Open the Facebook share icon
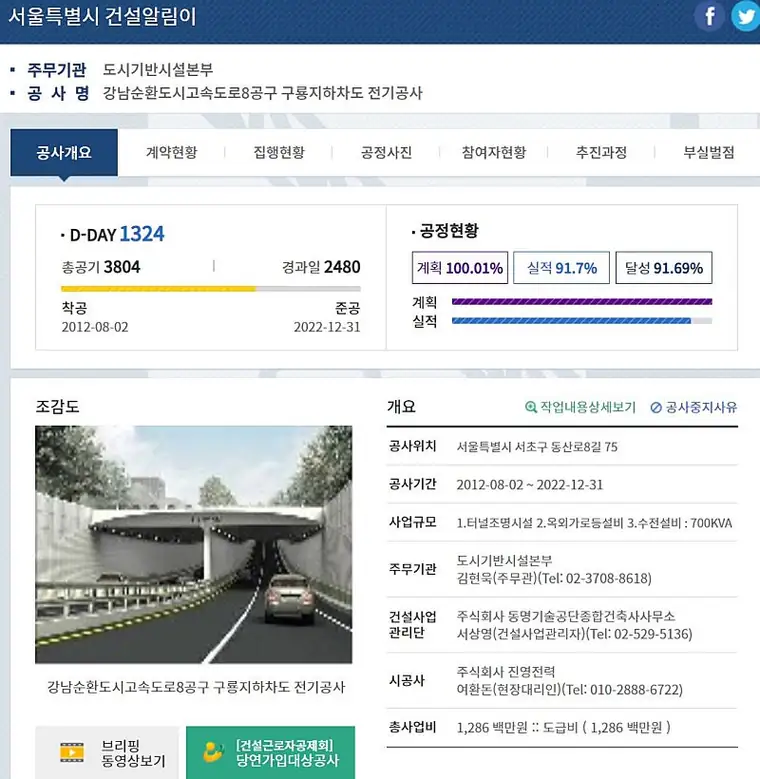 click(x=709, y=16)
